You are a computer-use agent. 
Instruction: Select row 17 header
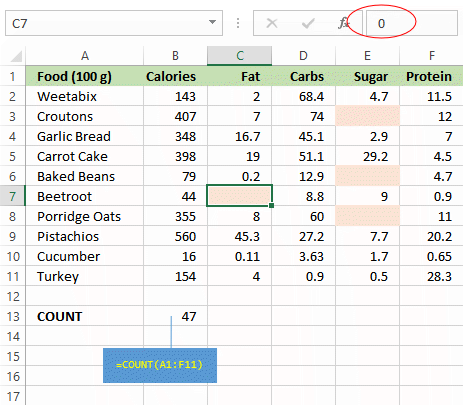pos(13,396)
